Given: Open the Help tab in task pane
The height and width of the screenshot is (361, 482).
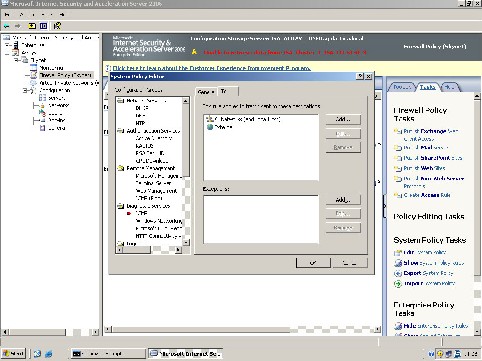Looking at the screenshot, I should coord(450,87).
